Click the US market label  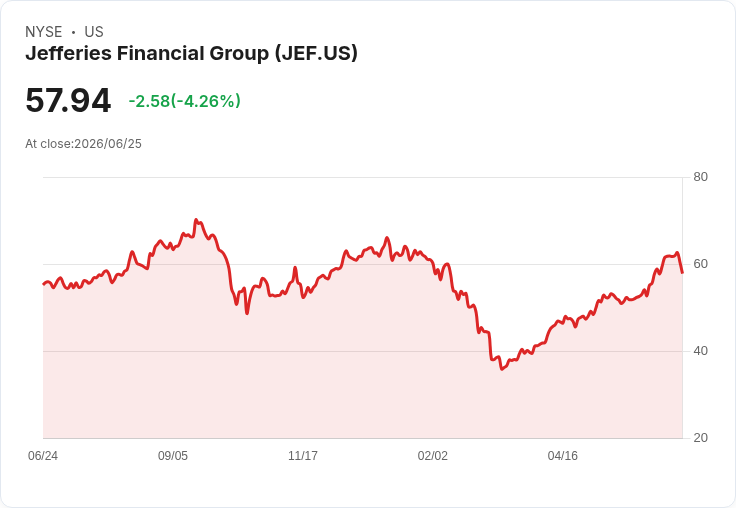(x=94, y=32)
